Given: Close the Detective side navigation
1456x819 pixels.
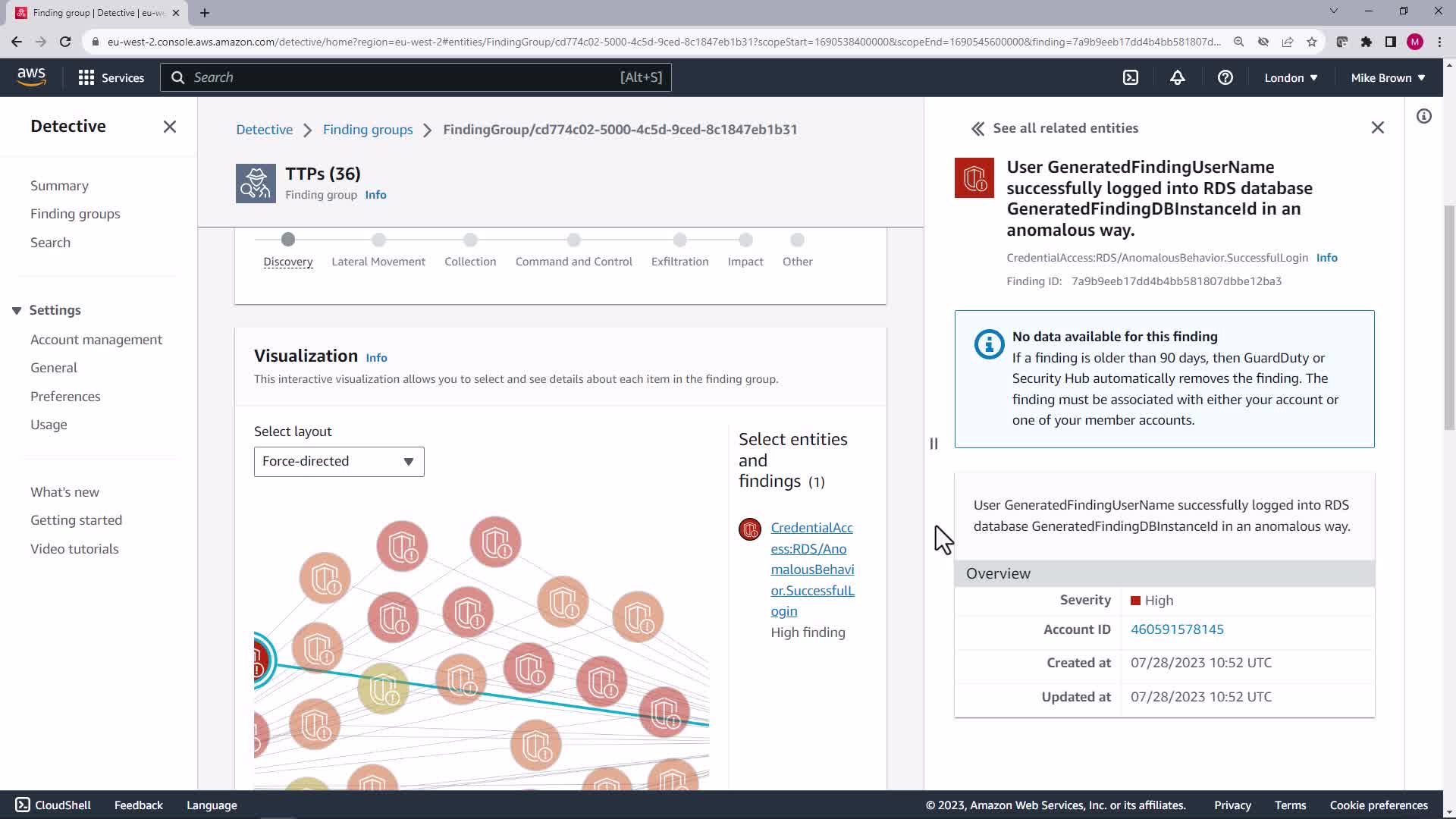Looking at the screenshot, I should (x=170, y=127).
